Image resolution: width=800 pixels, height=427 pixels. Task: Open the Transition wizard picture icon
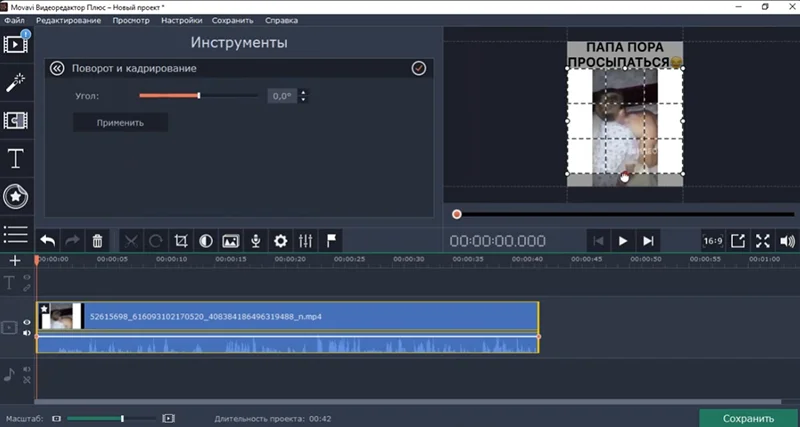pyautogui.click(x=231, y=241)
